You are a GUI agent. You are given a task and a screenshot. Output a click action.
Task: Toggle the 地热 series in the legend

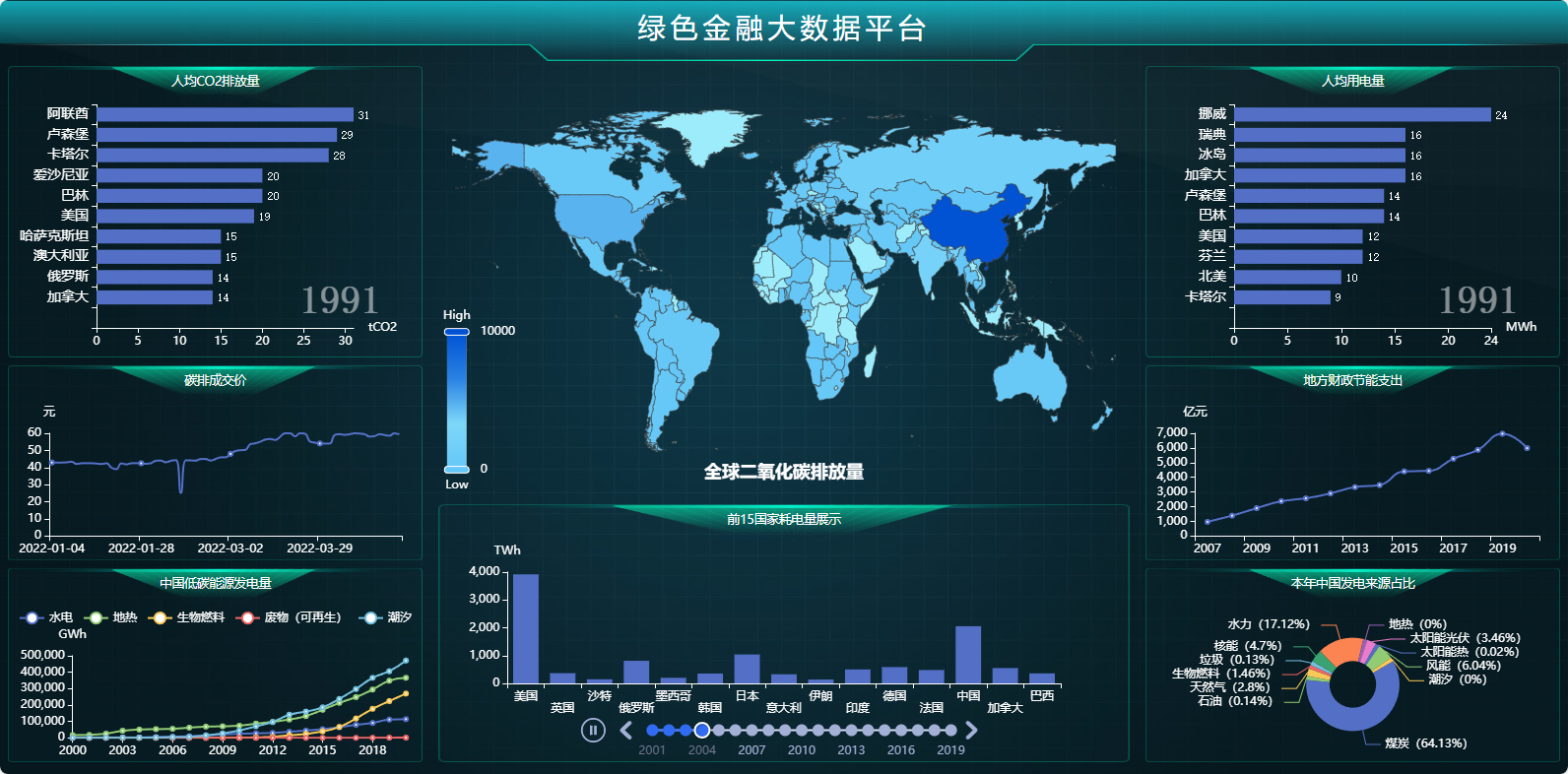click(x=97, y=617)
